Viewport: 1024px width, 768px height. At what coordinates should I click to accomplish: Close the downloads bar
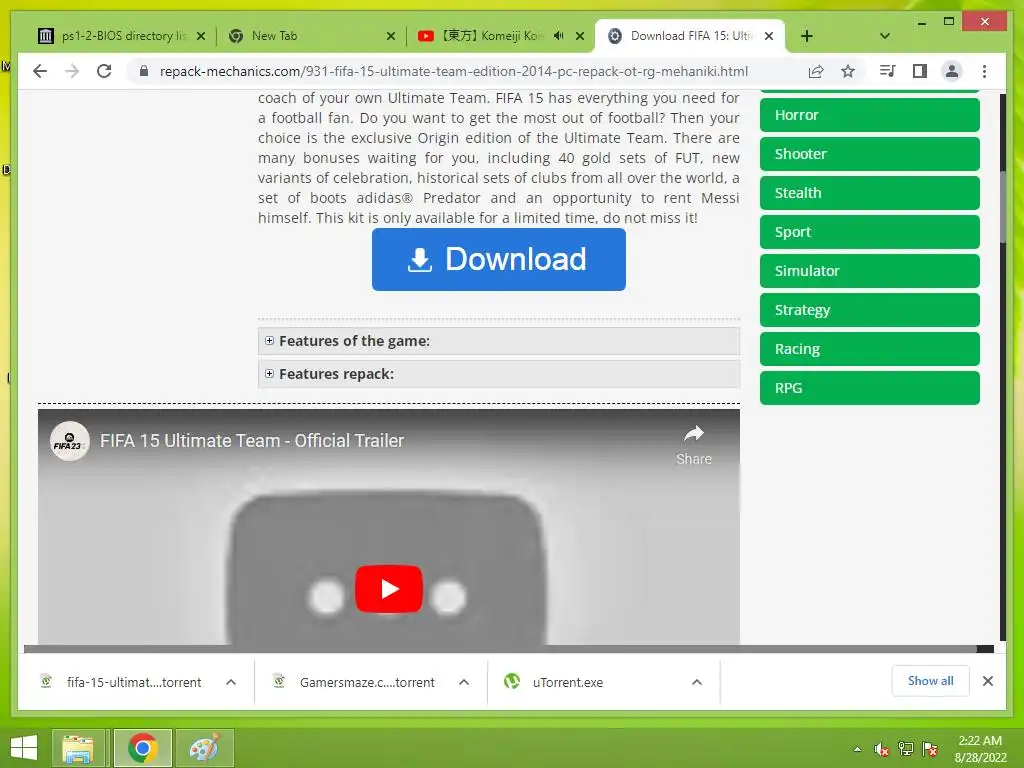pos(988,681)
